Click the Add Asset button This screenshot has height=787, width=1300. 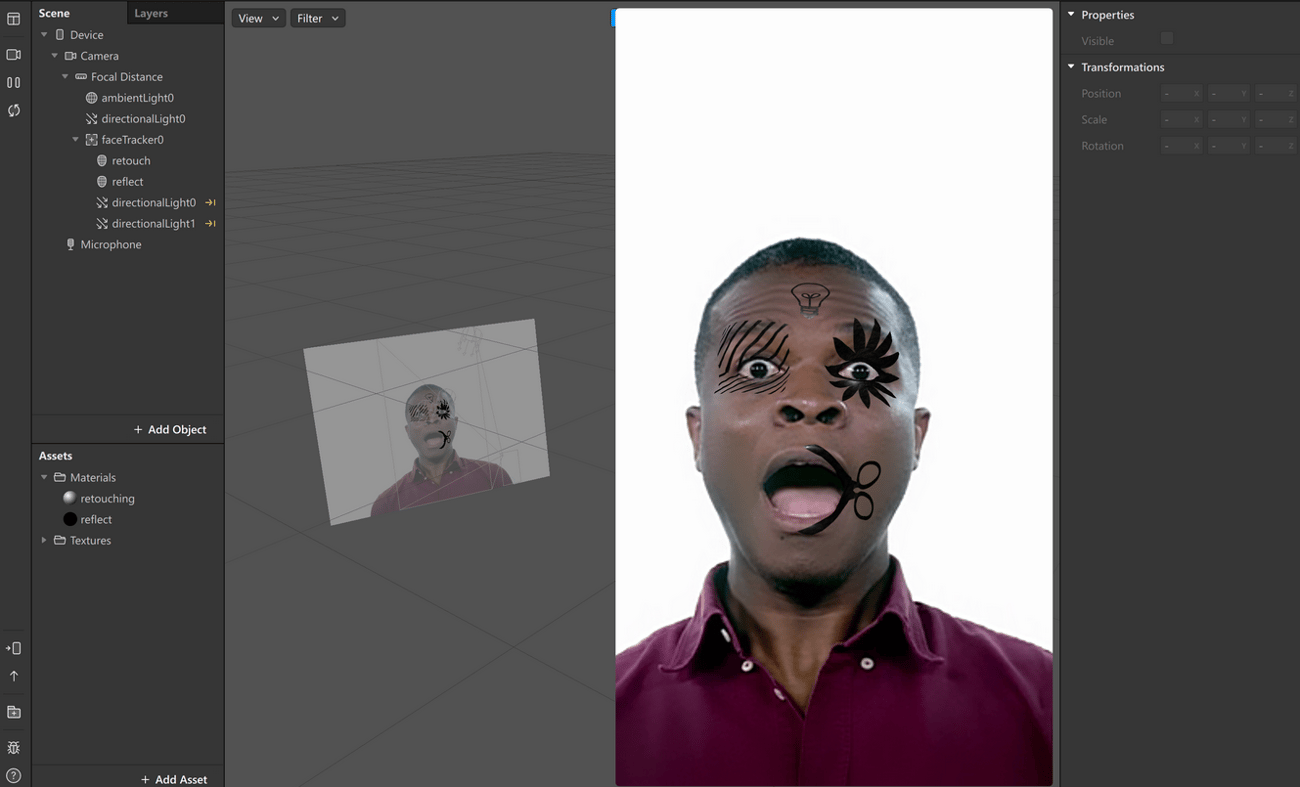click(172, 779)
